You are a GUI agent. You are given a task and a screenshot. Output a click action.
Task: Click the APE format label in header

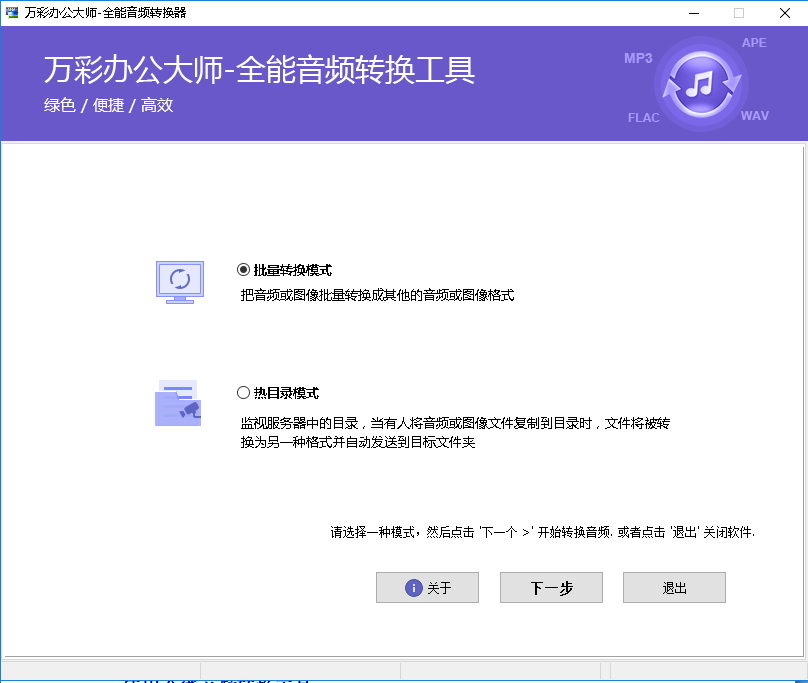[x=754, y=43]
